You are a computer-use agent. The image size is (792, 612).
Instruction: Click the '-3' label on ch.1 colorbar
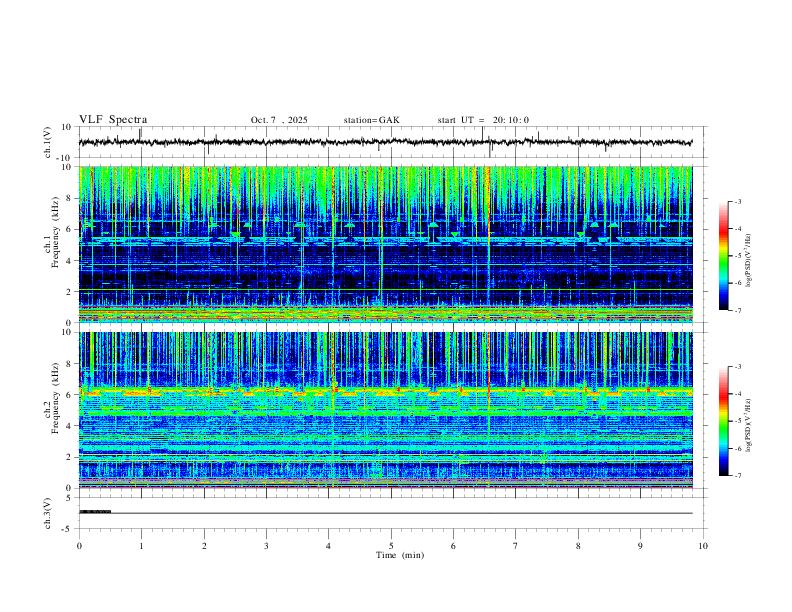click(738, 201)
